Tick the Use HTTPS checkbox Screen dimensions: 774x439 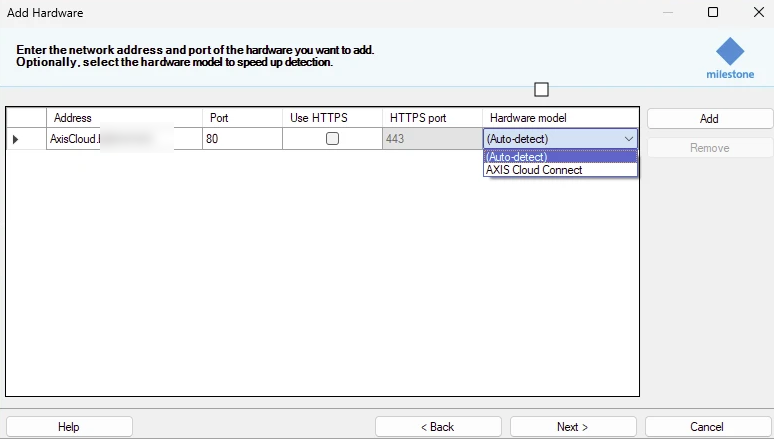[x=332, y=139]
